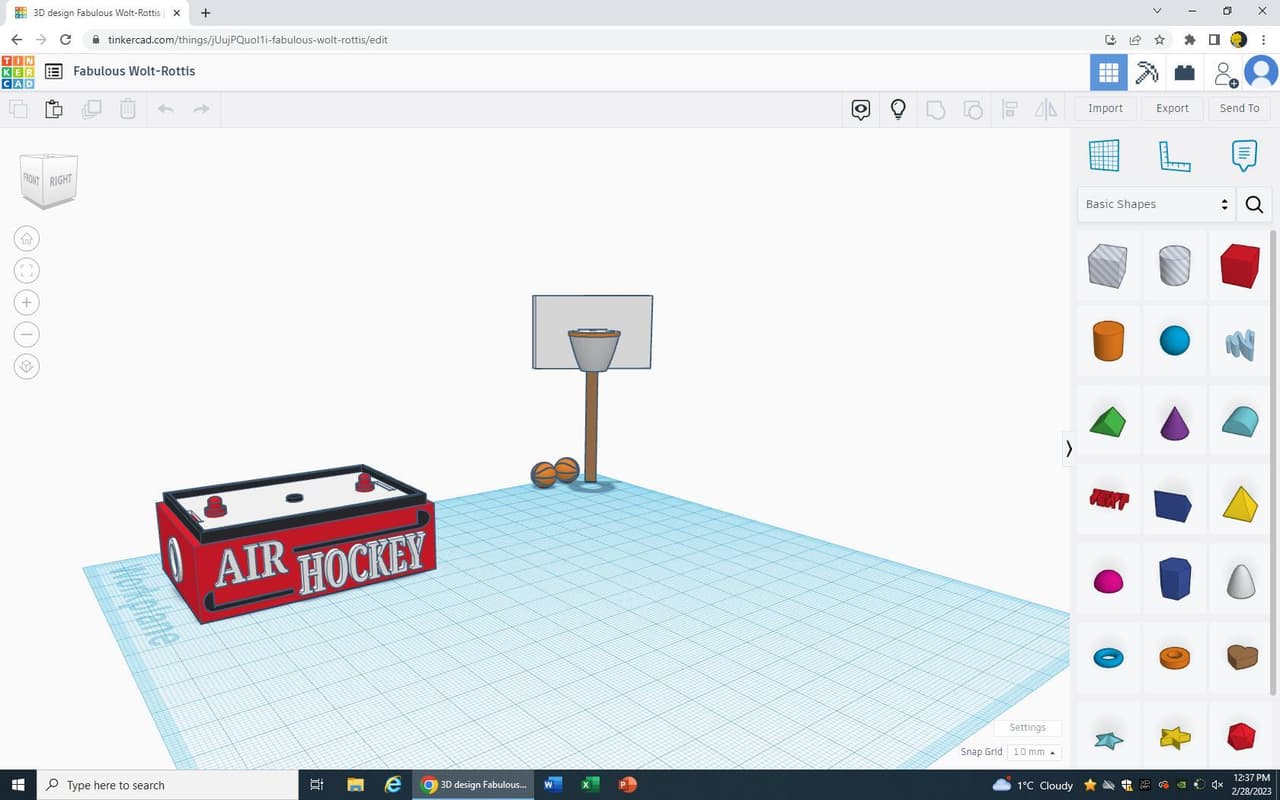Image resolution: width=1280 pixels, height=800 pixels.
Task: Select the striped Cylinder hole shape
Action: [x=1174, y=265]
